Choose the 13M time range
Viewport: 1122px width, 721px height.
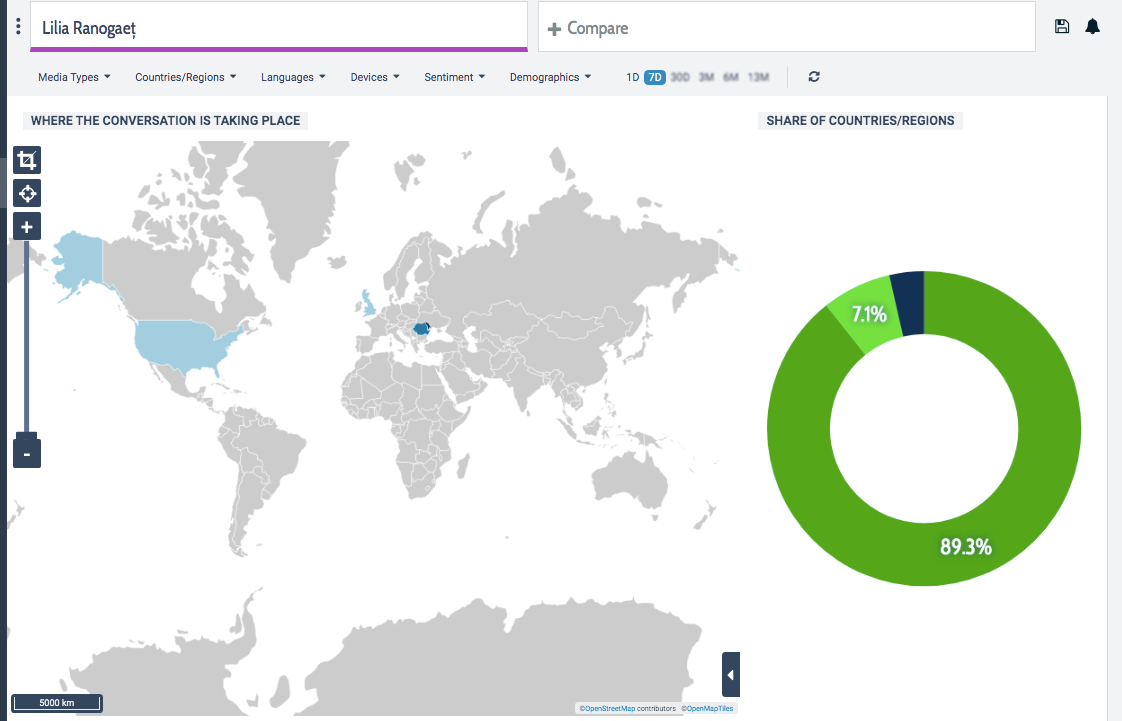click(x=758, y=77)
